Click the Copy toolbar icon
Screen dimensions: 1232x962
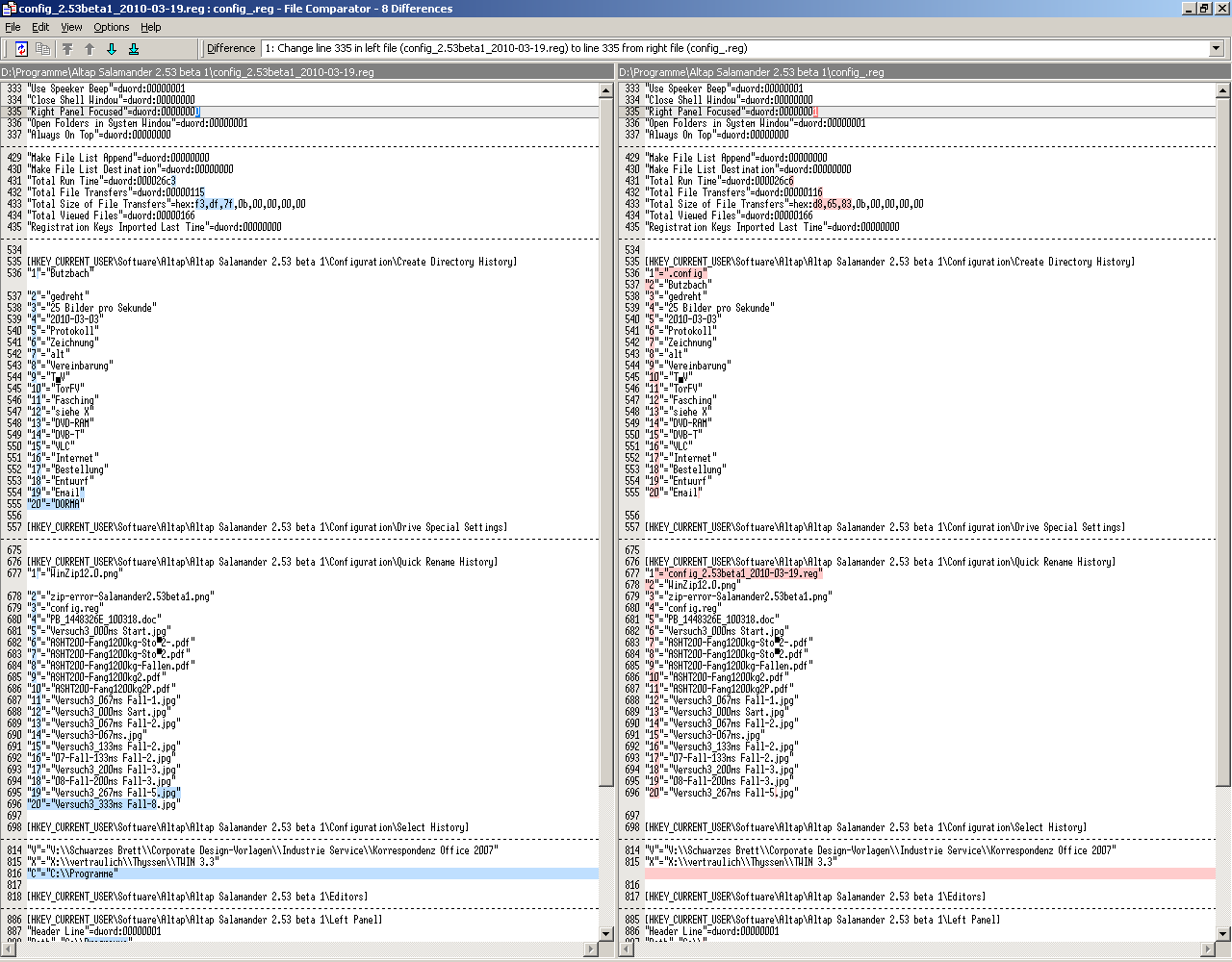[43, 48]
